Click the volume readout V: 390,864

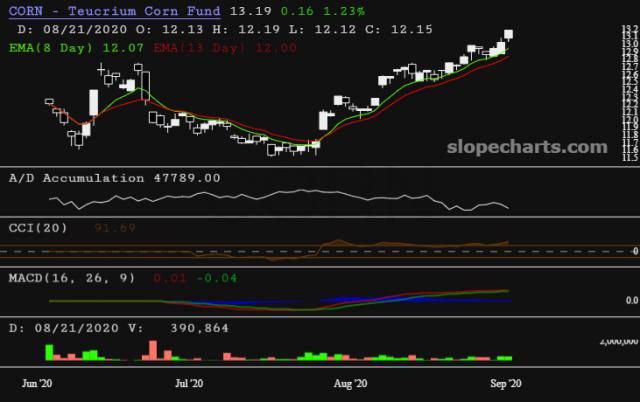(178, 328)
